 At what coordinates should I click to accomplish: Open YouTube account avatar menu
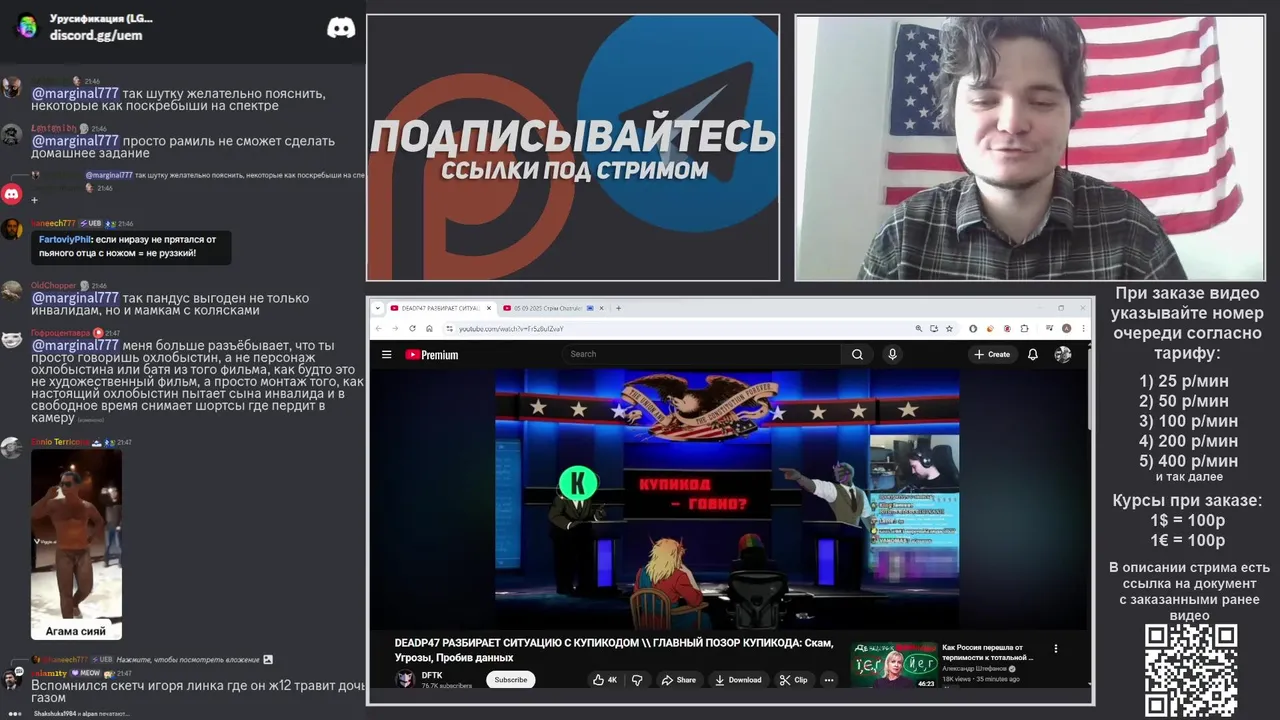point(1063,354)
